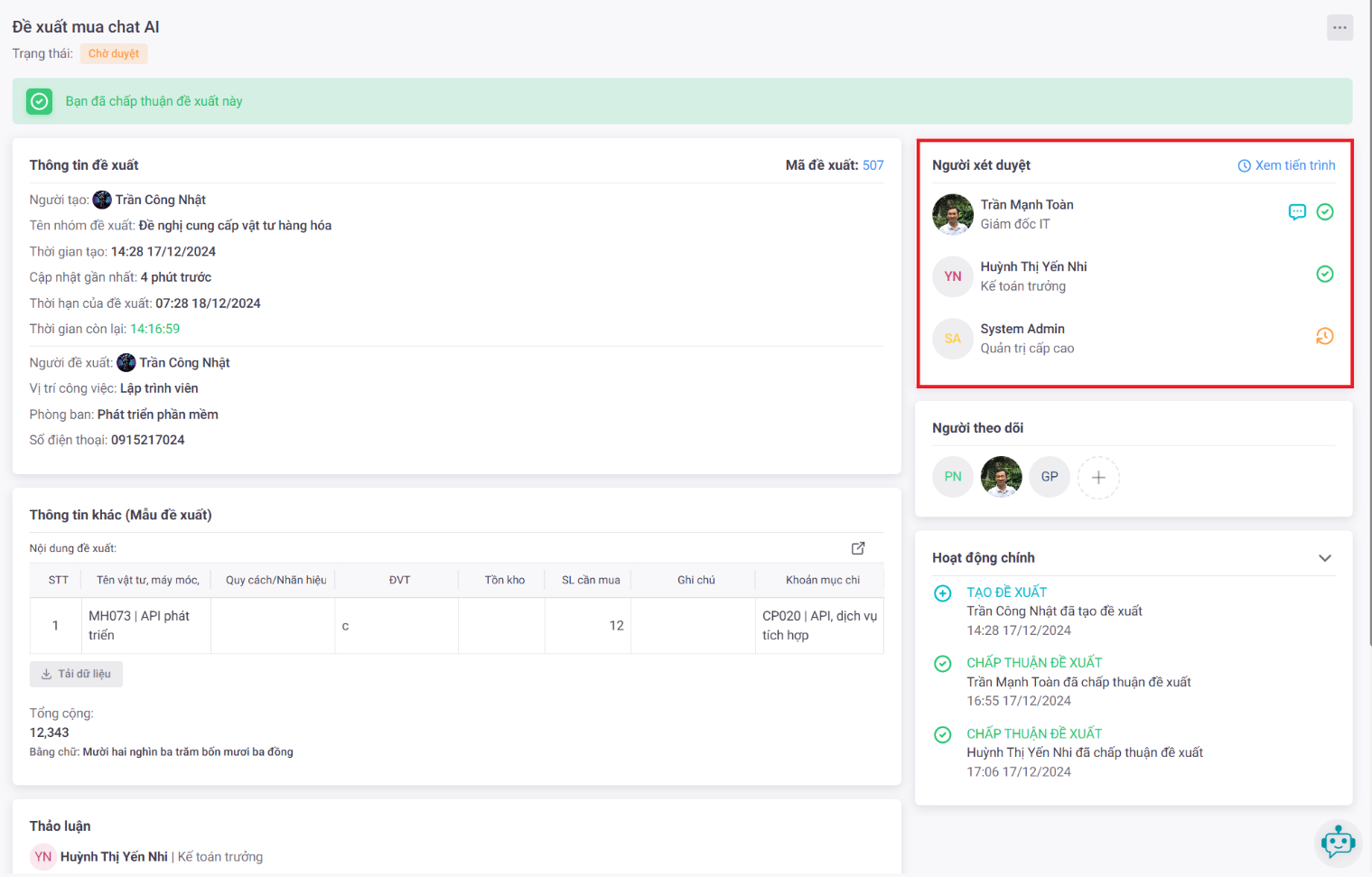
Task: Collapse the Hoạt động chính section
Action: [1325, 558]
